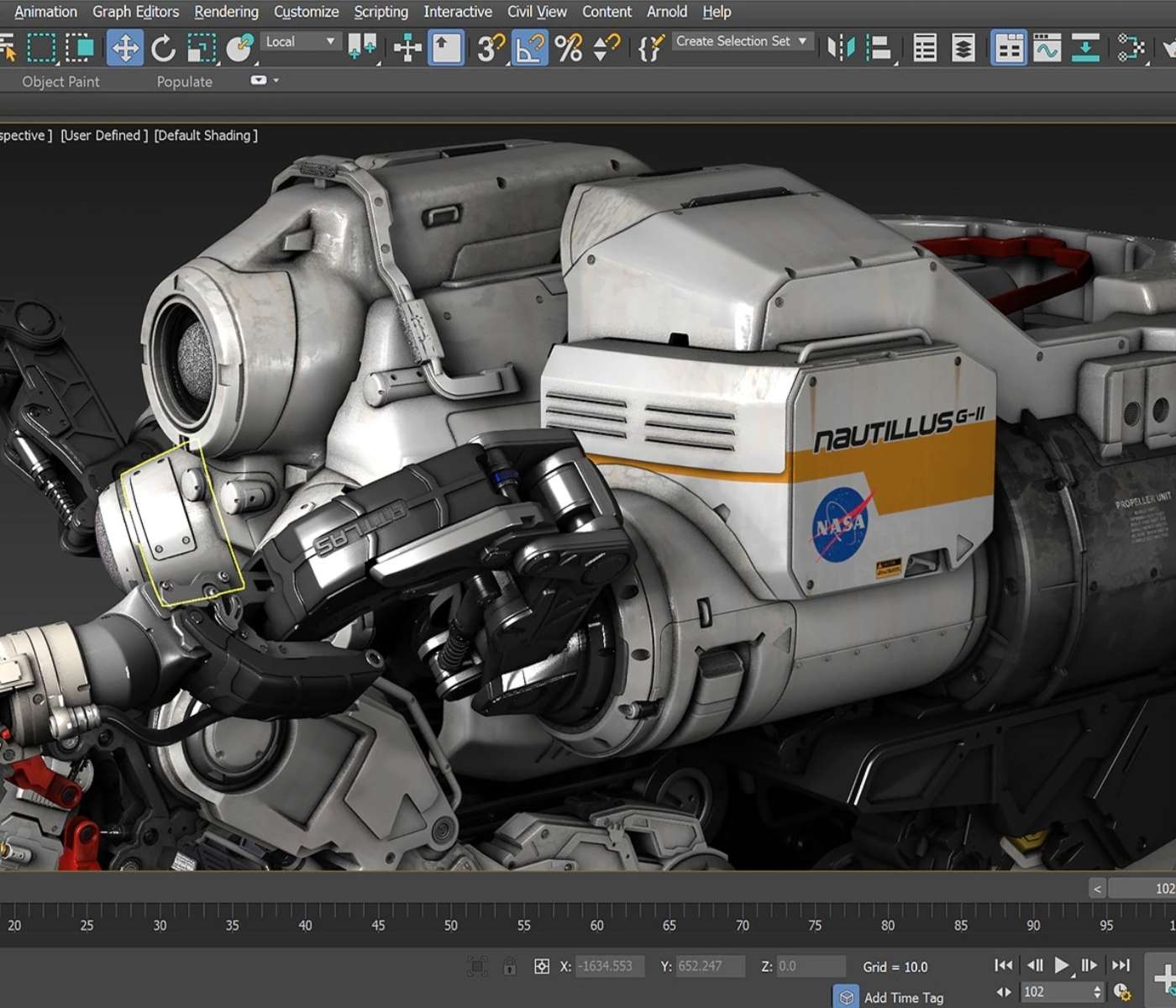1176x1008 pixels.
Task: Open the Help menu
Action: 717,12
